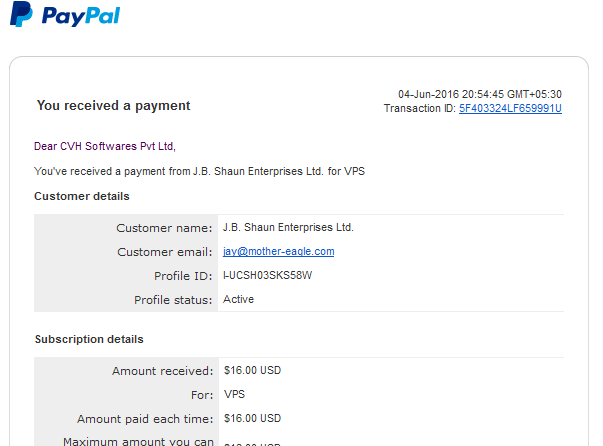The width and height of the screenshot is (603, 446).
Task: Open transaction ID 5F403324LF659991U link
Action: click(510, 108)
